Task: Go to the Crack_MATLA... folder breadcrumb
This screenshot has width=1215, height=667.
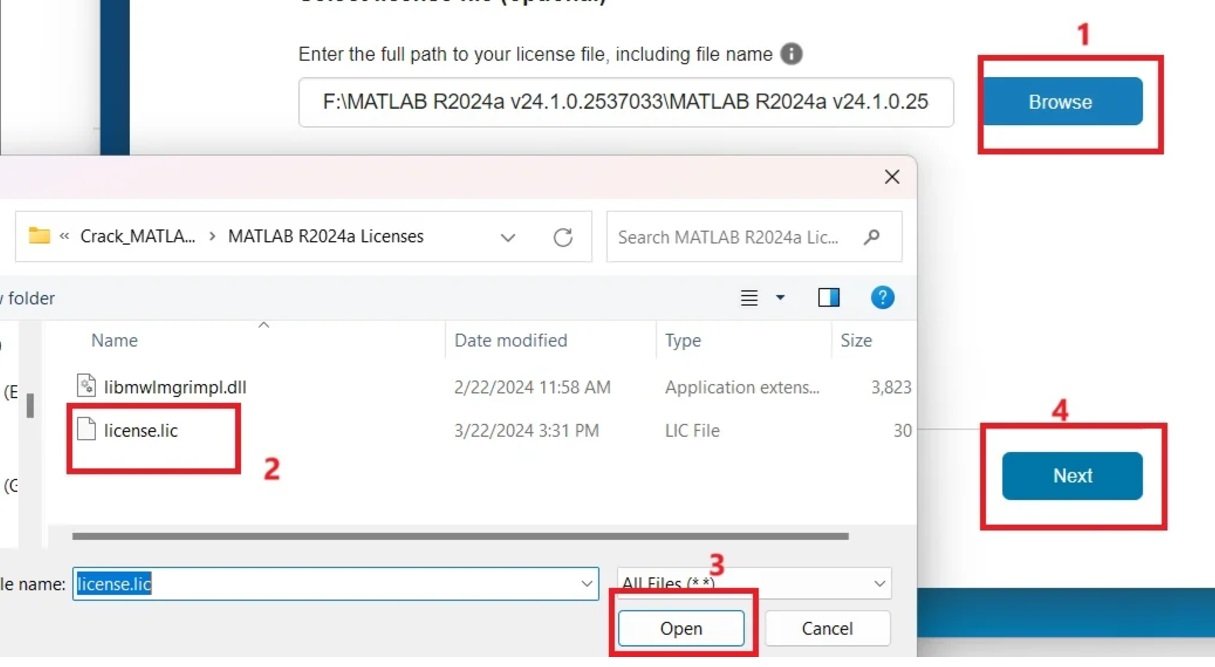Action: click(x=138, y=237)
